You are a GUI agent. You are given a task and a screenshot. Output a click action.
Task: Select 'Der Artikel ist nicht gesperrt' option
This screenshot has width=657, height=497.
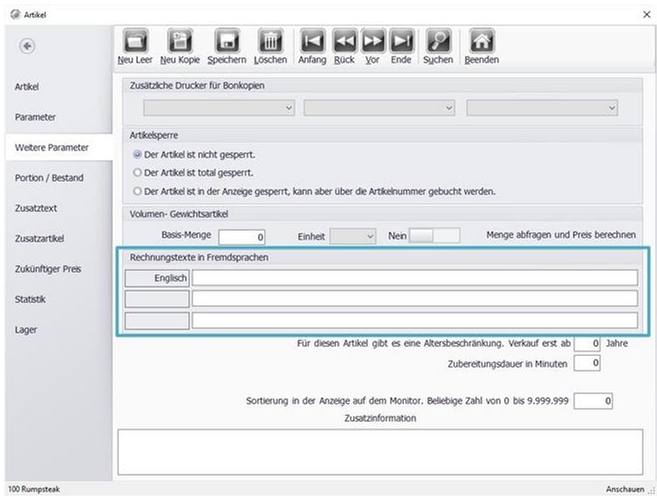coord(137,155)
